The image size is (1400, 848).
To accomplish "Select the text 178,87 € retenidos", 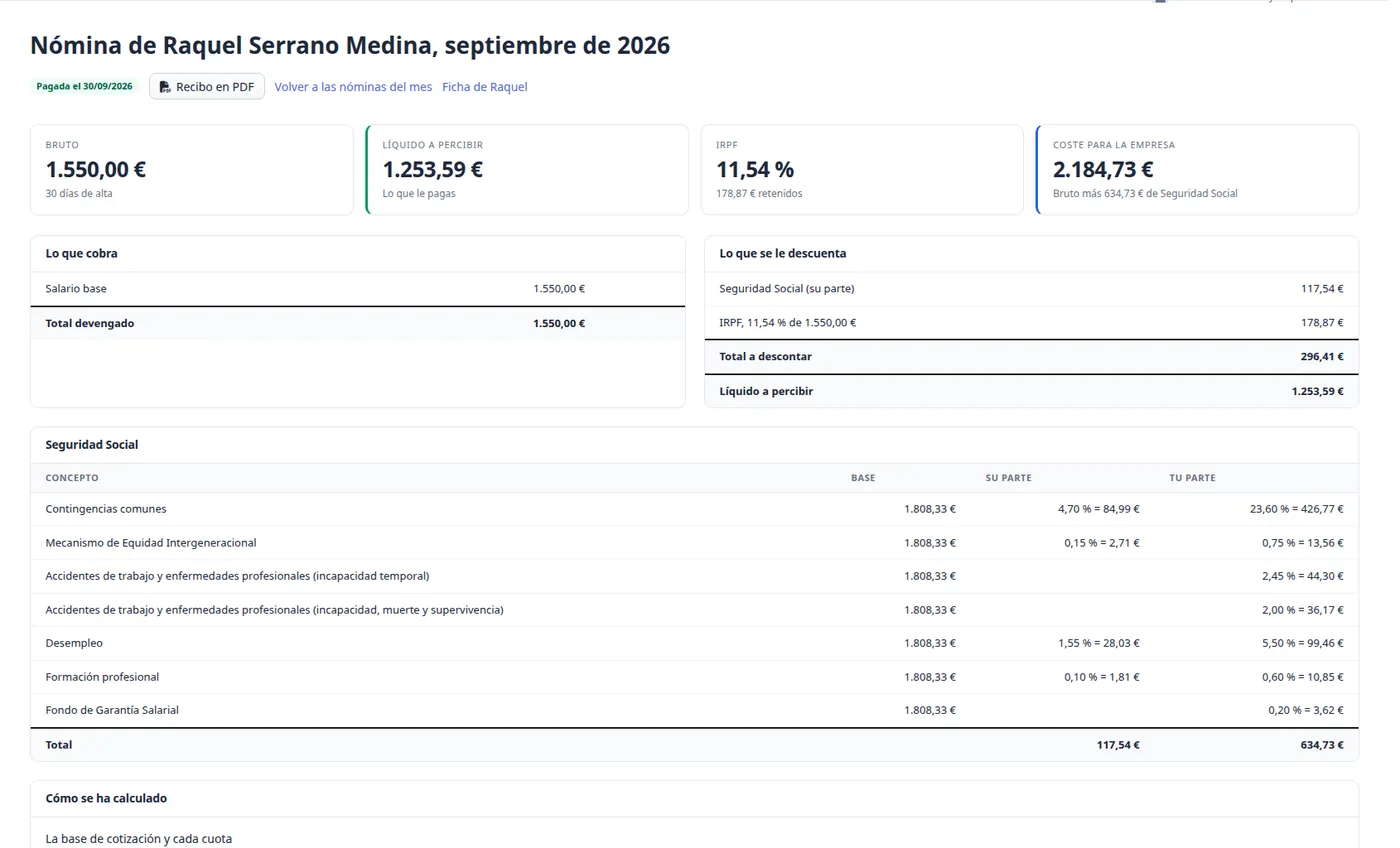I will tap(759, 194).
